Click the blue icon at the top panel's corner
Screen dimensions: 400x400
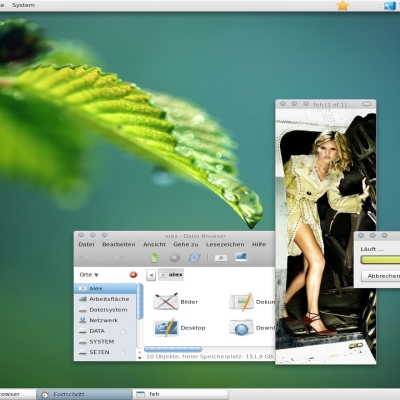(390, 5)
